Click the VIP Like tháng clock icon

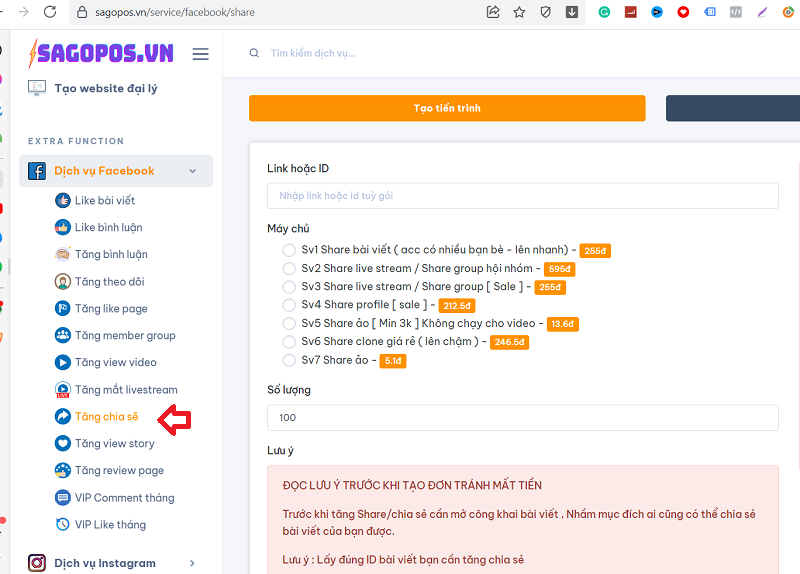point(62,524)
